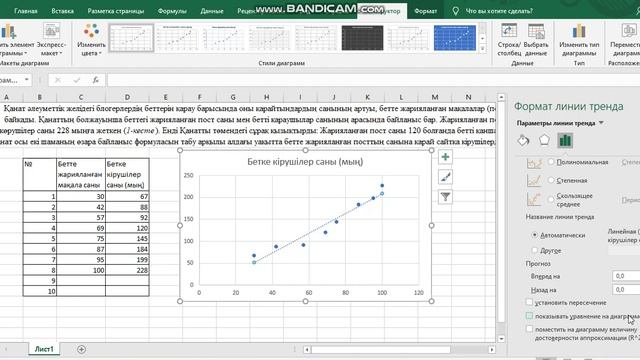640x360 pixels.
Task: Enable display R-squared value checkbox
Action: point(529,329)
